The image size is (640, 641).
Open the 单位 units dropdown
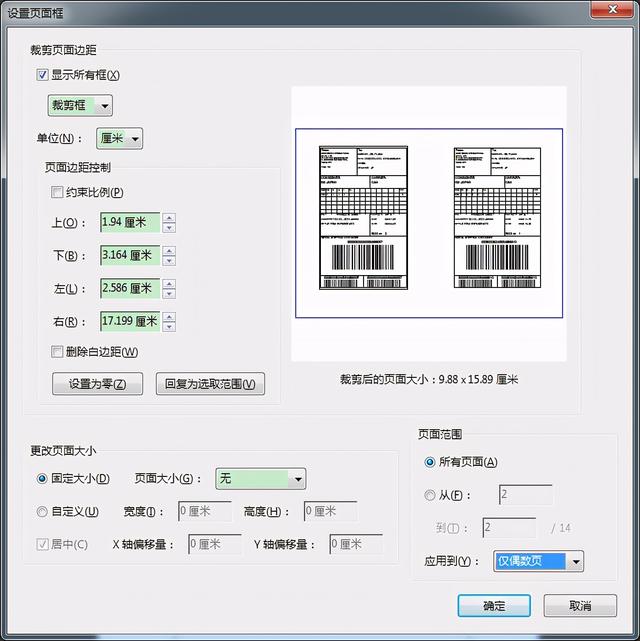pos(119,139)
